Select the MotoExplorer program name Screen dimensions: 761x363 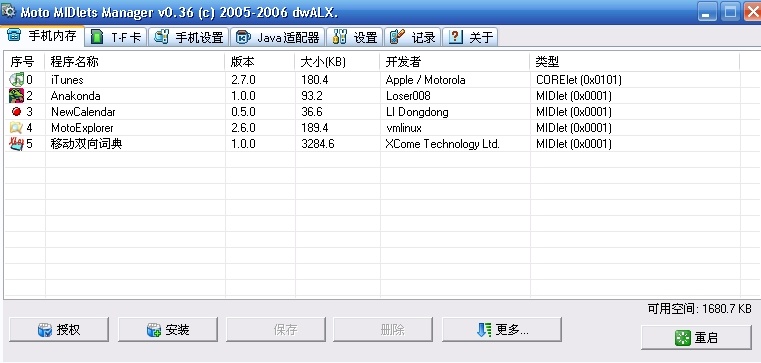82,128
